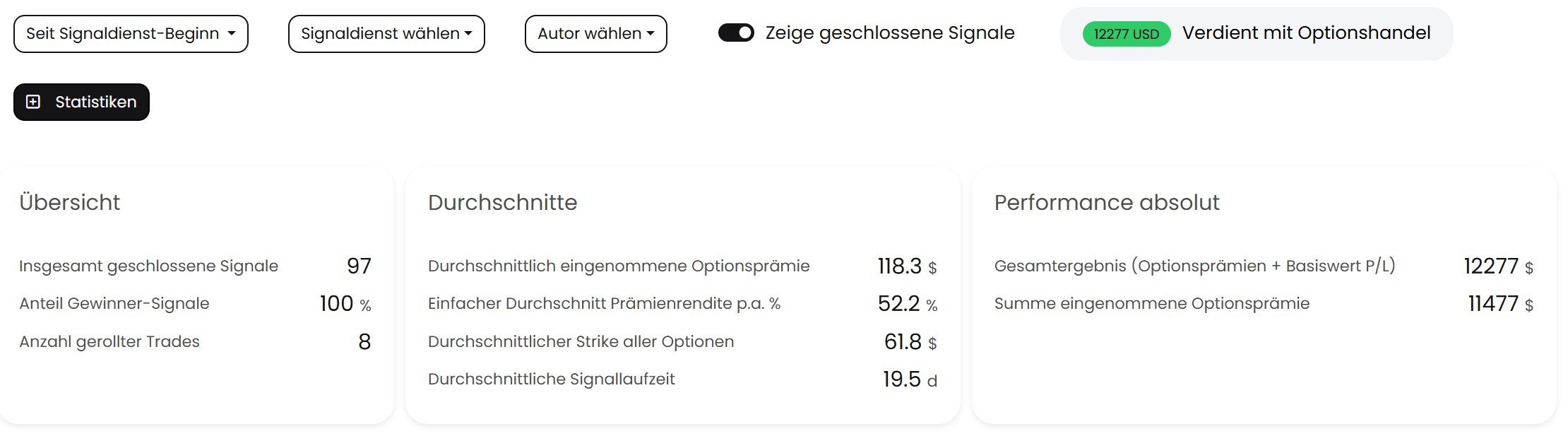Open the Signaldienst wählen dropdown
Image resolution: width=1568 pixels, height=441 pixels.
(x=386, y=33)
